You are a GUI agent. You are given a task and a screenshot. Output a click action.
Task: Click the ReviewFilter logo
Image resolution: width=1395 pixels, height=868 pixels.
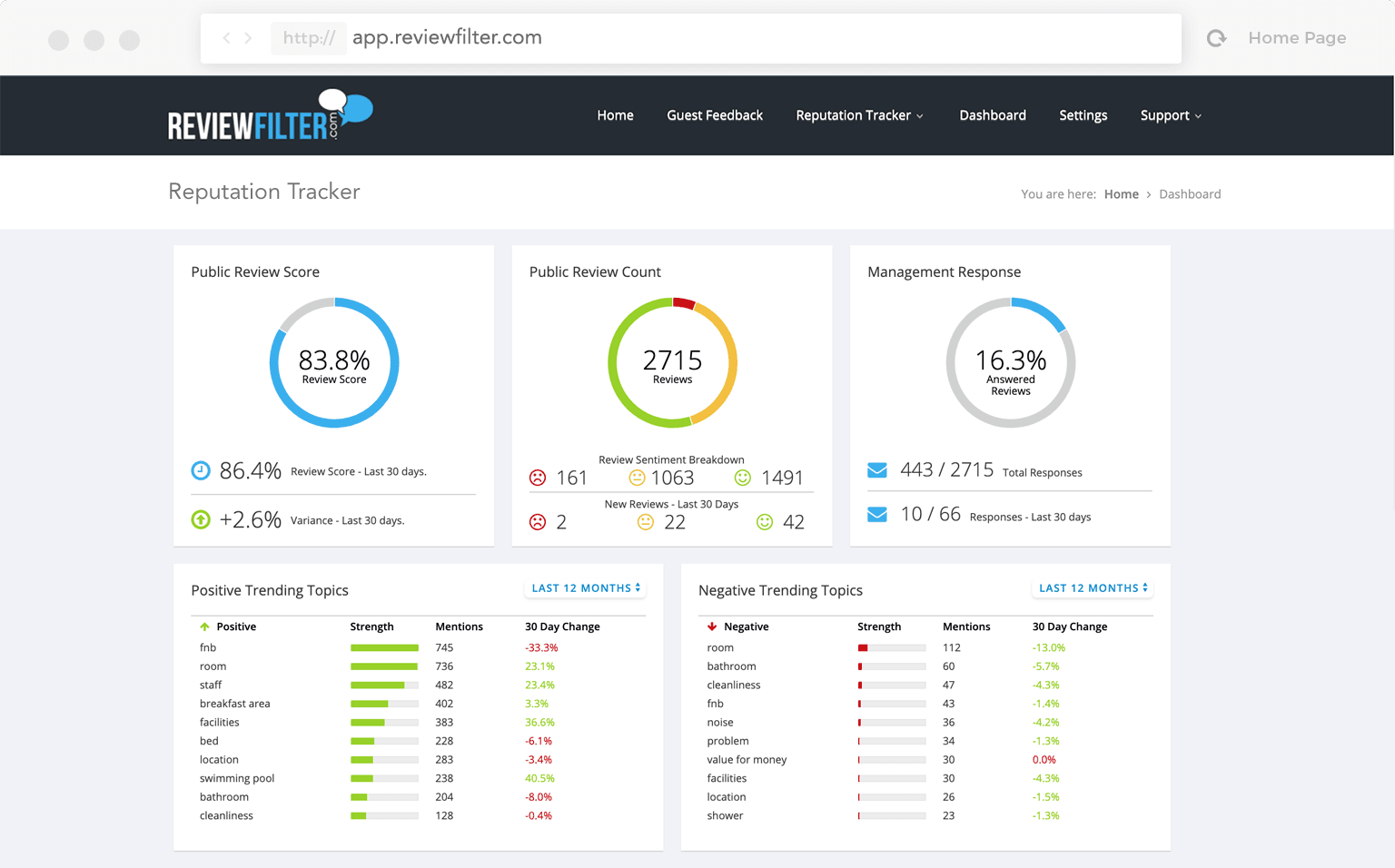(269, 116)
